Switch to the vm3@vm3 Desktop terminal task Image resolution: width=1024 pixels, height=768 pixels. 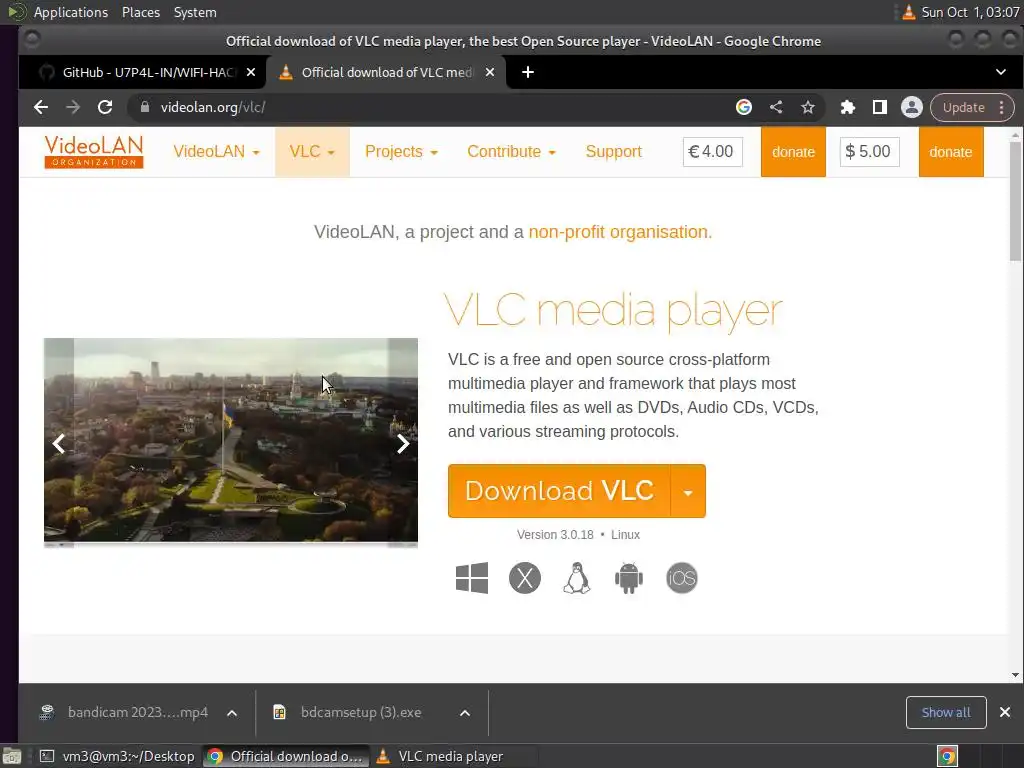(x=118, y=756)
